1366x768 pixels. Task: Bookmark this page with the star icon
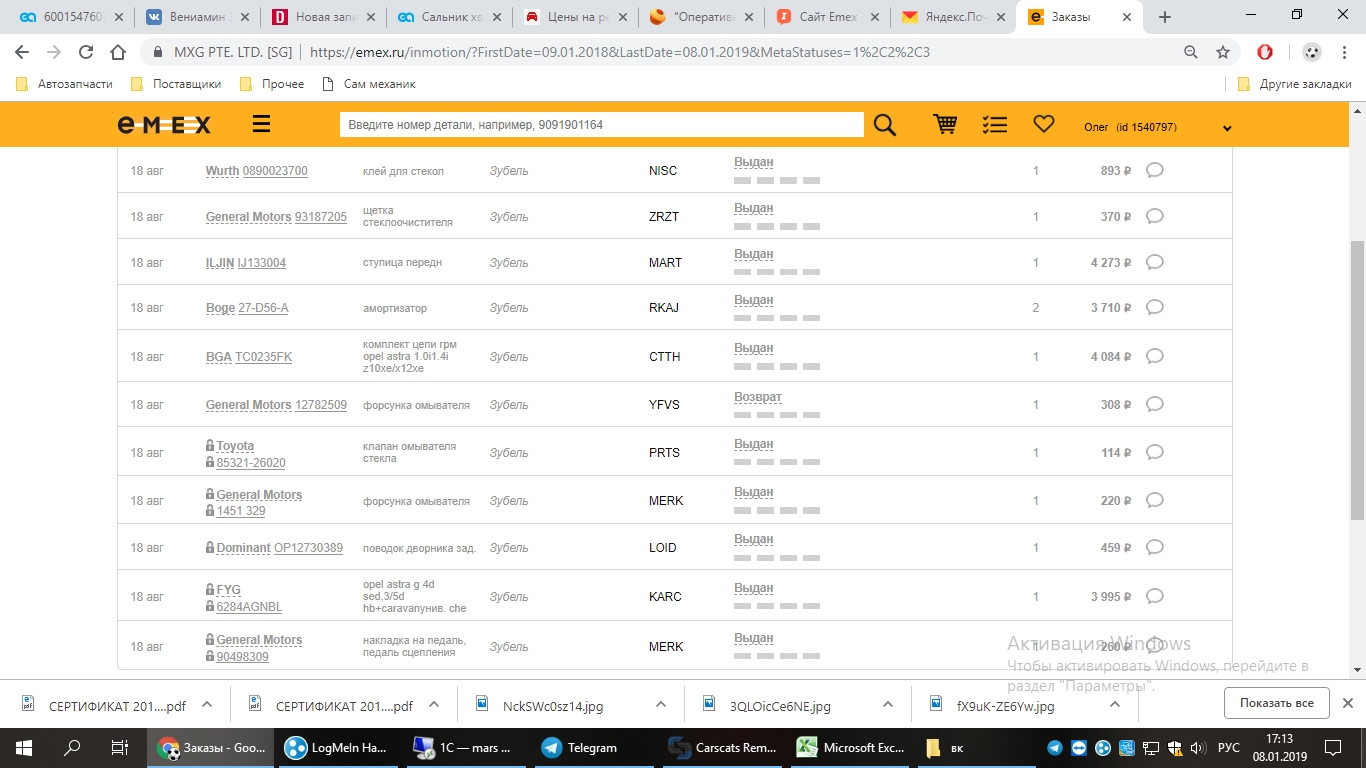tap(1222, 52)
